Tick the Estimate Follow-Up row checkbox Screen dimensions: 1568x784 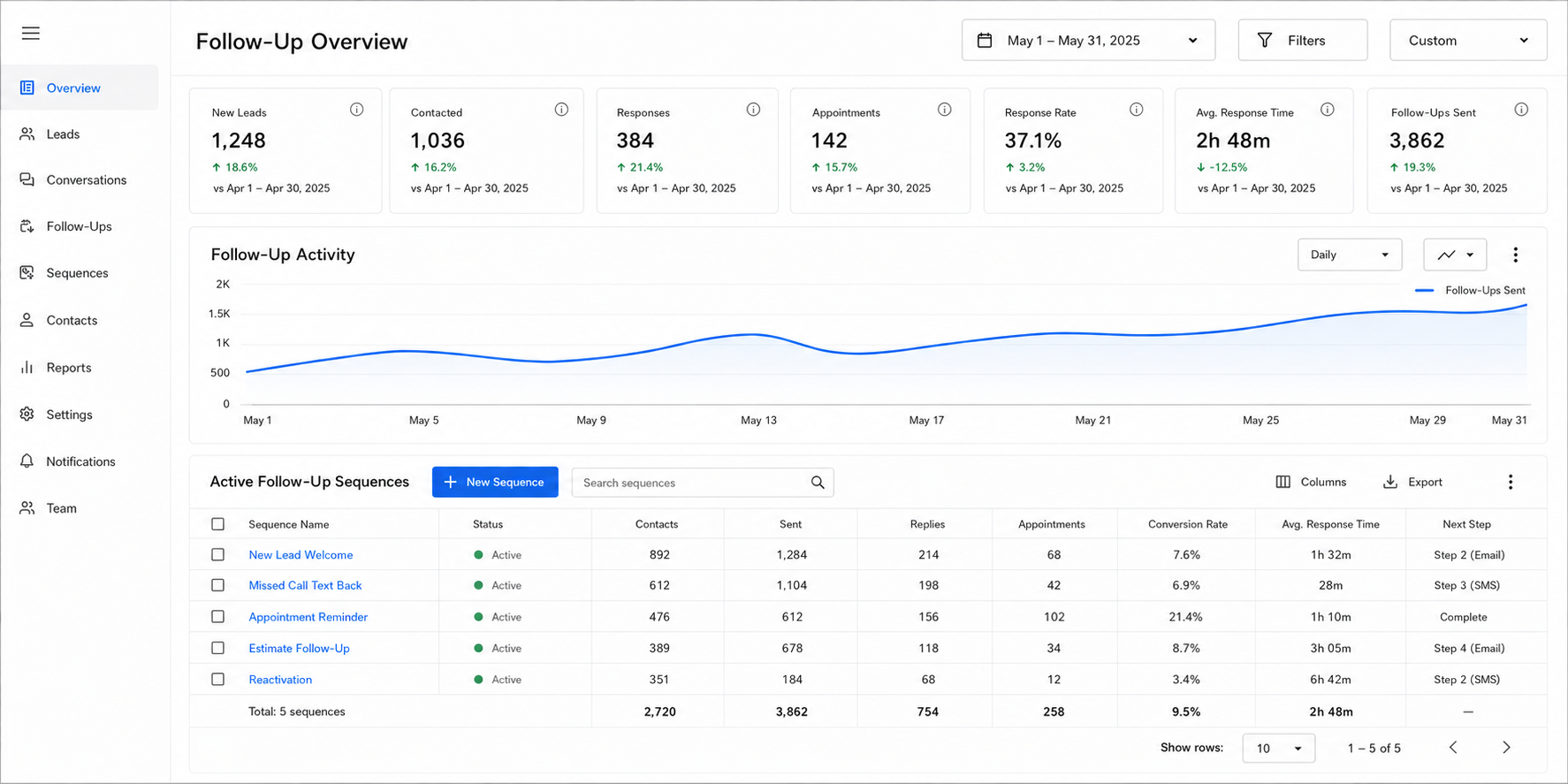pyautogui.click(x=218, y=648)
